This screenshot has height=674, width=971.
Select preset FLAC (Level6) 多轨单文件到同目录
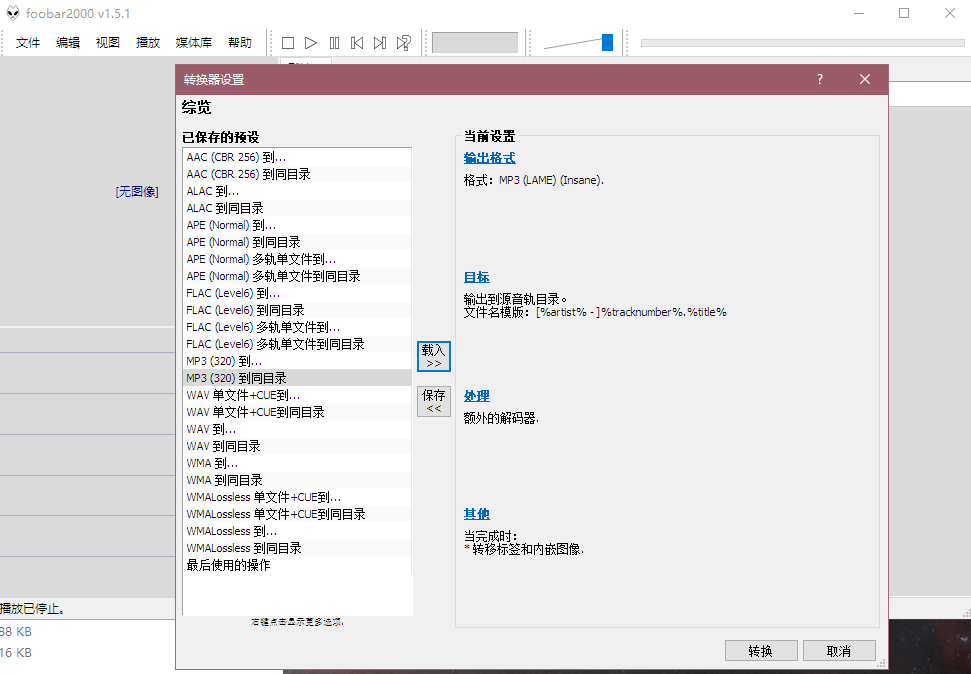click(297, 344)
